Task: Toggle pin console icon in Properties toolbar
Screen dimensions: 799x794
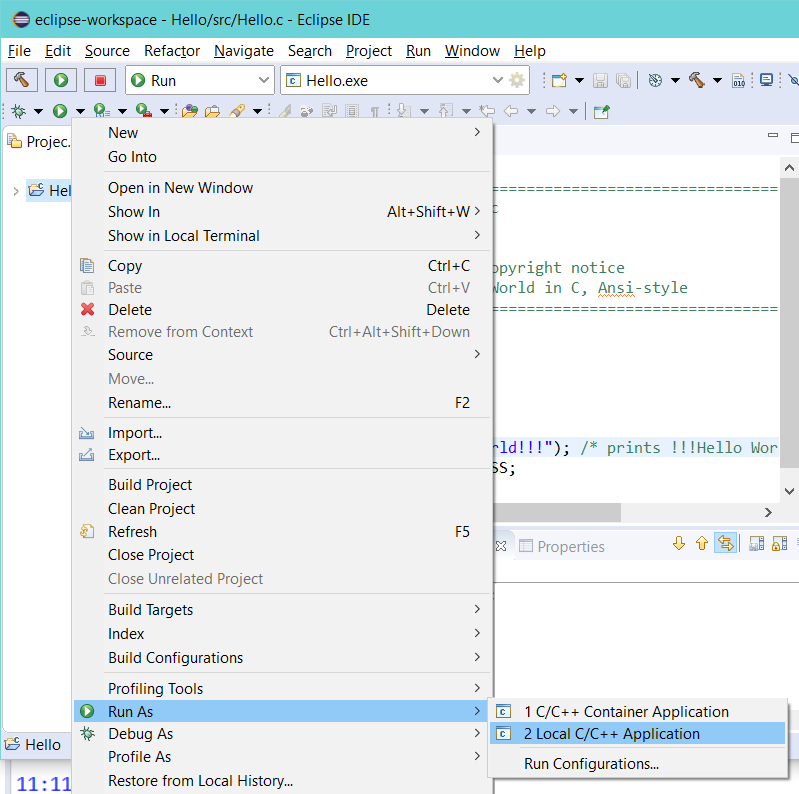Action: tap(779, 544)
